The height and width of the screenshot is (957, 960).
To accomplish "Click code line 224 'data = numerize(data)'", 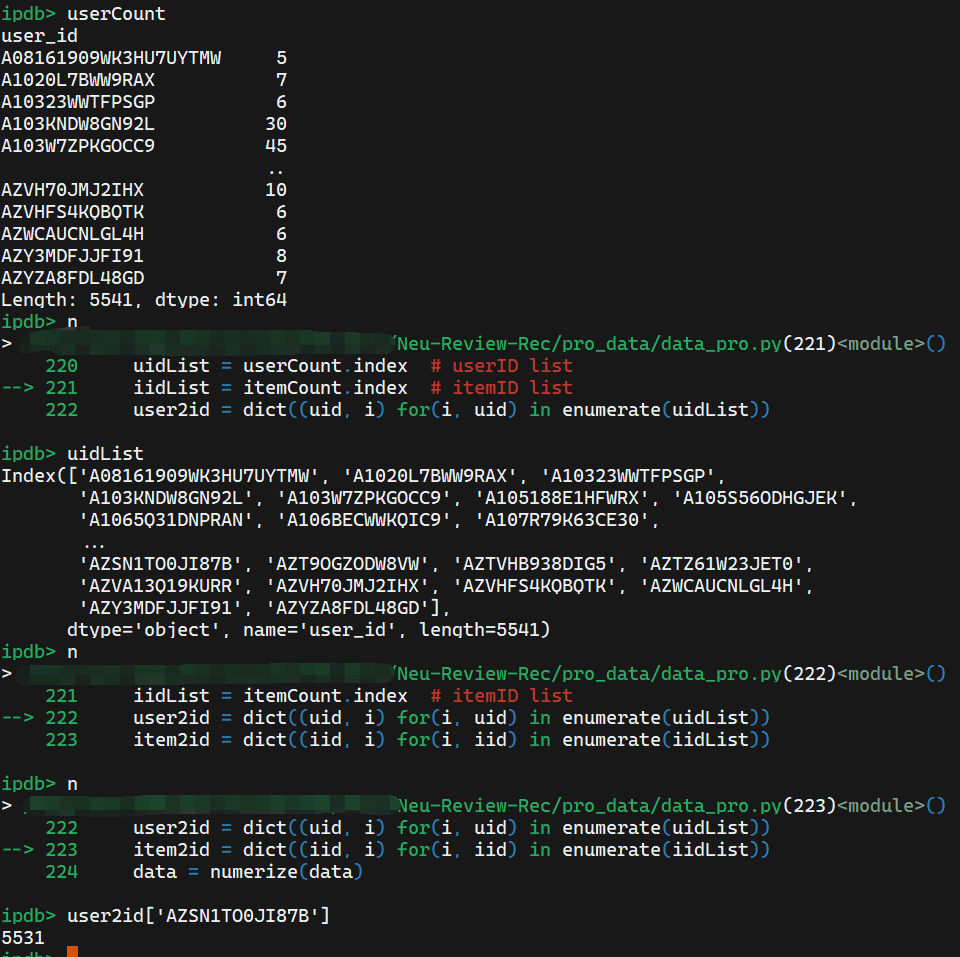I will point(248,872).
